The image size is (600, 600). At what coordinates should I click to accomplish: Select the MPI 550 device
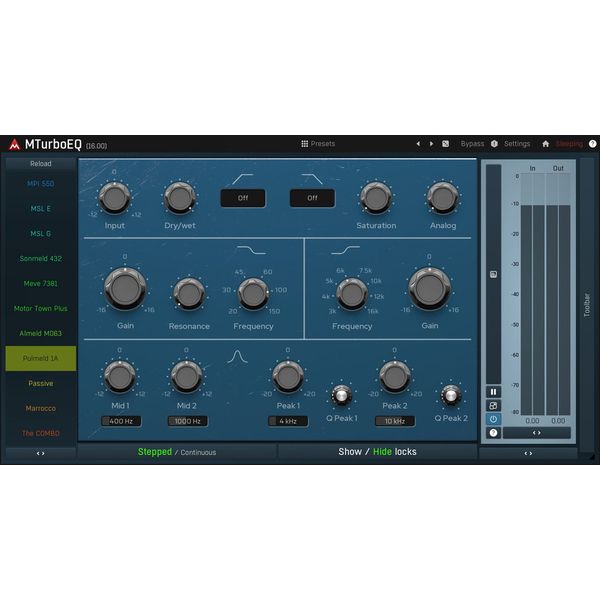(x=41, y=184)
